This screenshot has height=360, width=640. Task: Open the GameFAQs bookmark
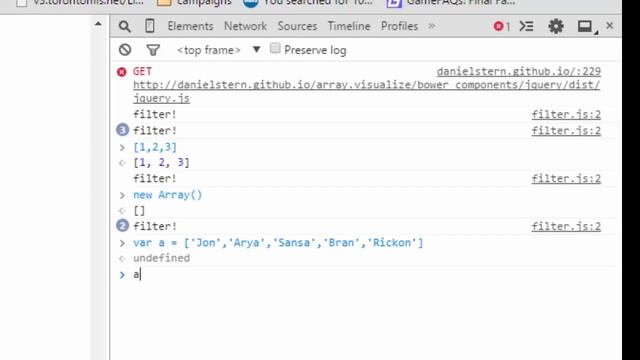pyautogui.click(x=451, y=2)
